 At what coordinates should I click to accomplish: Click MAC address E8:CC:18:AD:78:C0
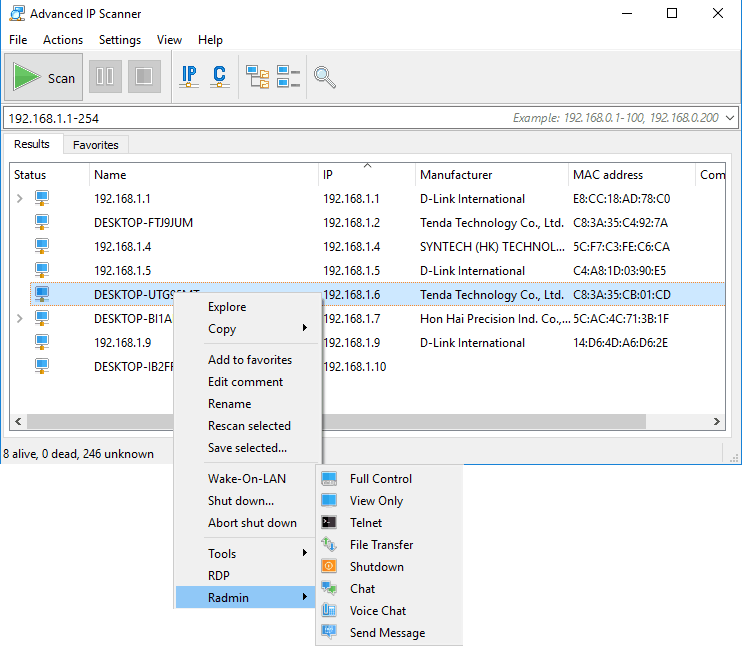621,199
